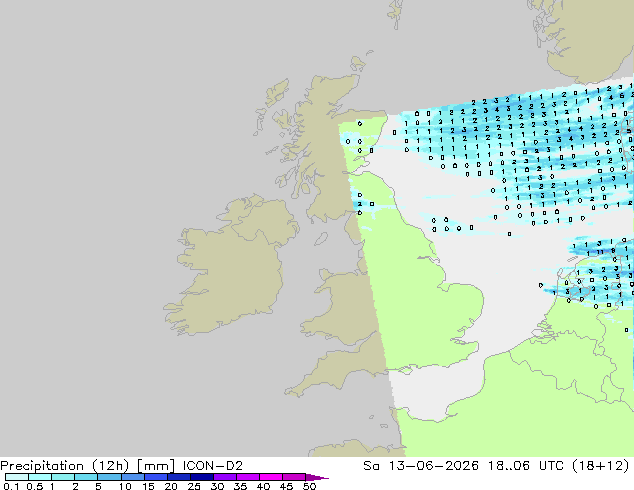Click the purple arrow tip above 50 mm
Image resolution: width=634 pixels, height=490 pixels.
317,477
